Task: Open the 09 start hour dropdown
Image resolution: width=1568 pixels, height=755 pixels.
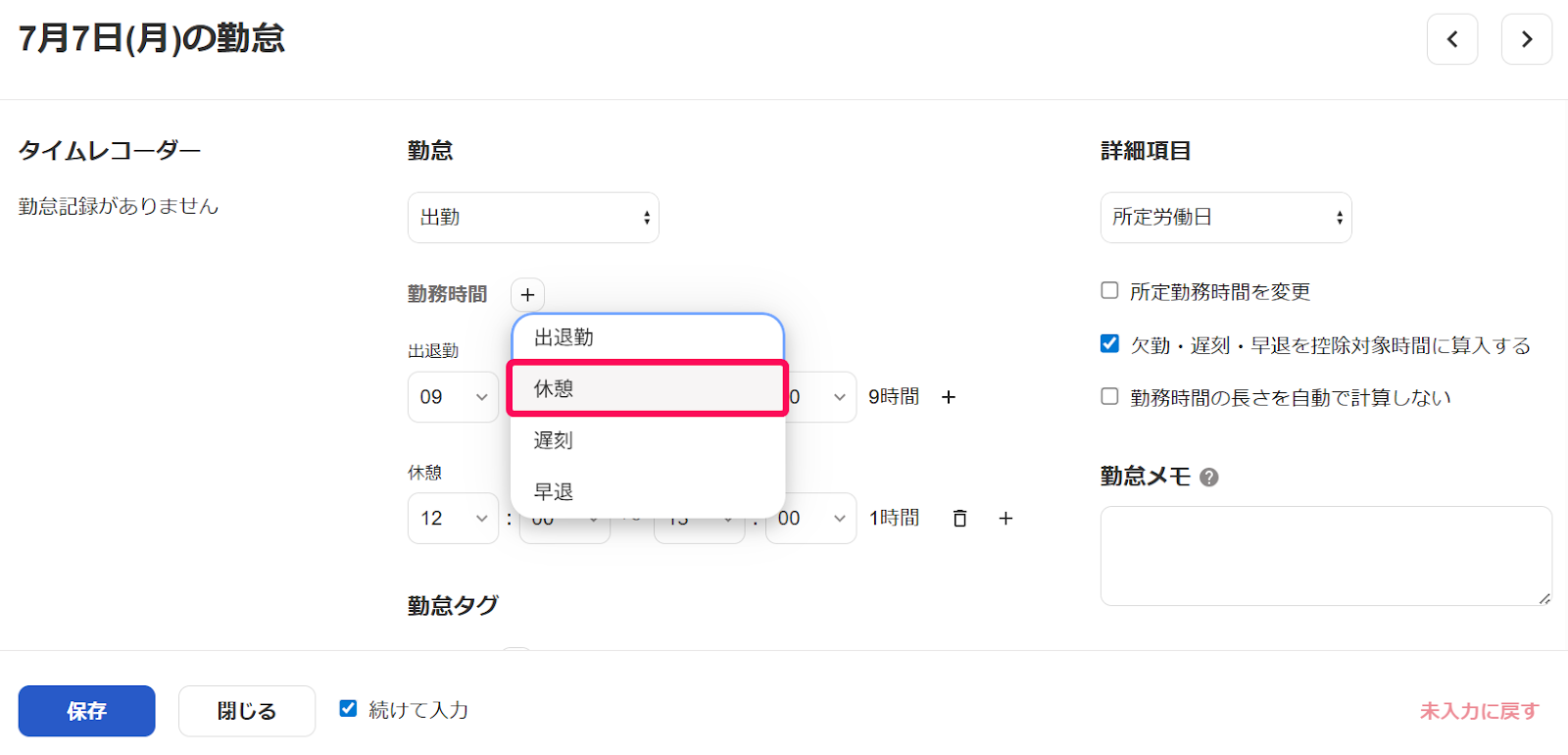Action: pos(454,397)
